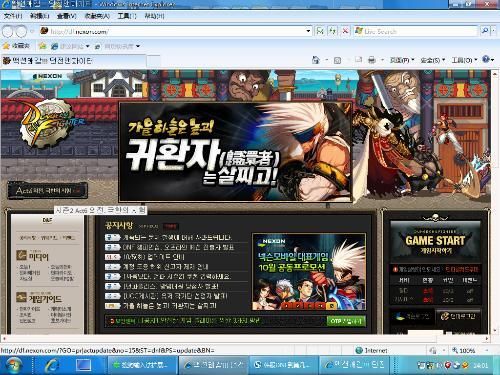The height and width of the screenshot is (375, 500).
Task: Click the Feeds icon in command bar
Action: [x=337, y=60]
